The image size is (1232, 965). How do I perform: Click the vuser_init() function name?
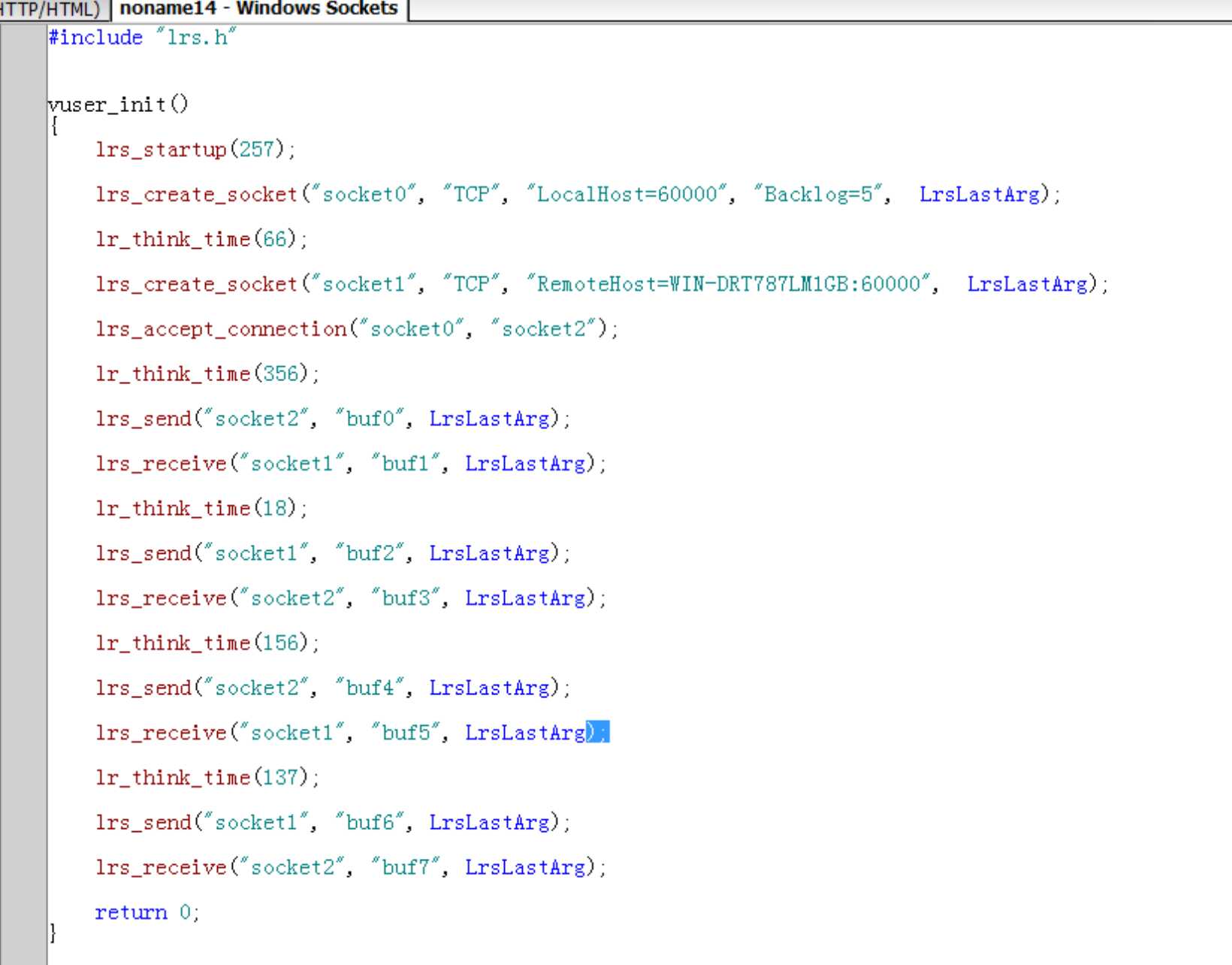pos(118,104)
